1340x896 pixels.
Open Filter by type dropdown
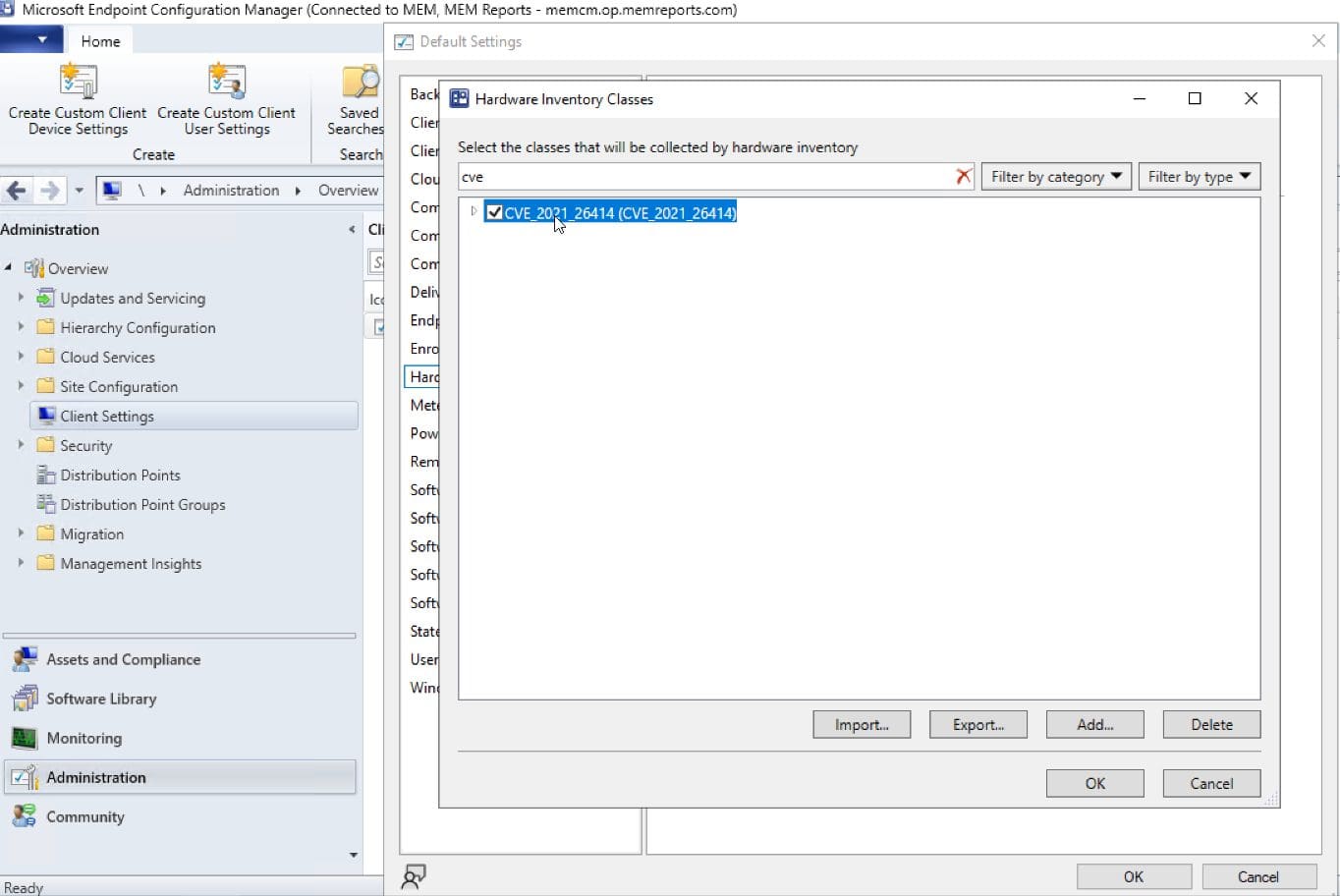tap(1199, 177)
